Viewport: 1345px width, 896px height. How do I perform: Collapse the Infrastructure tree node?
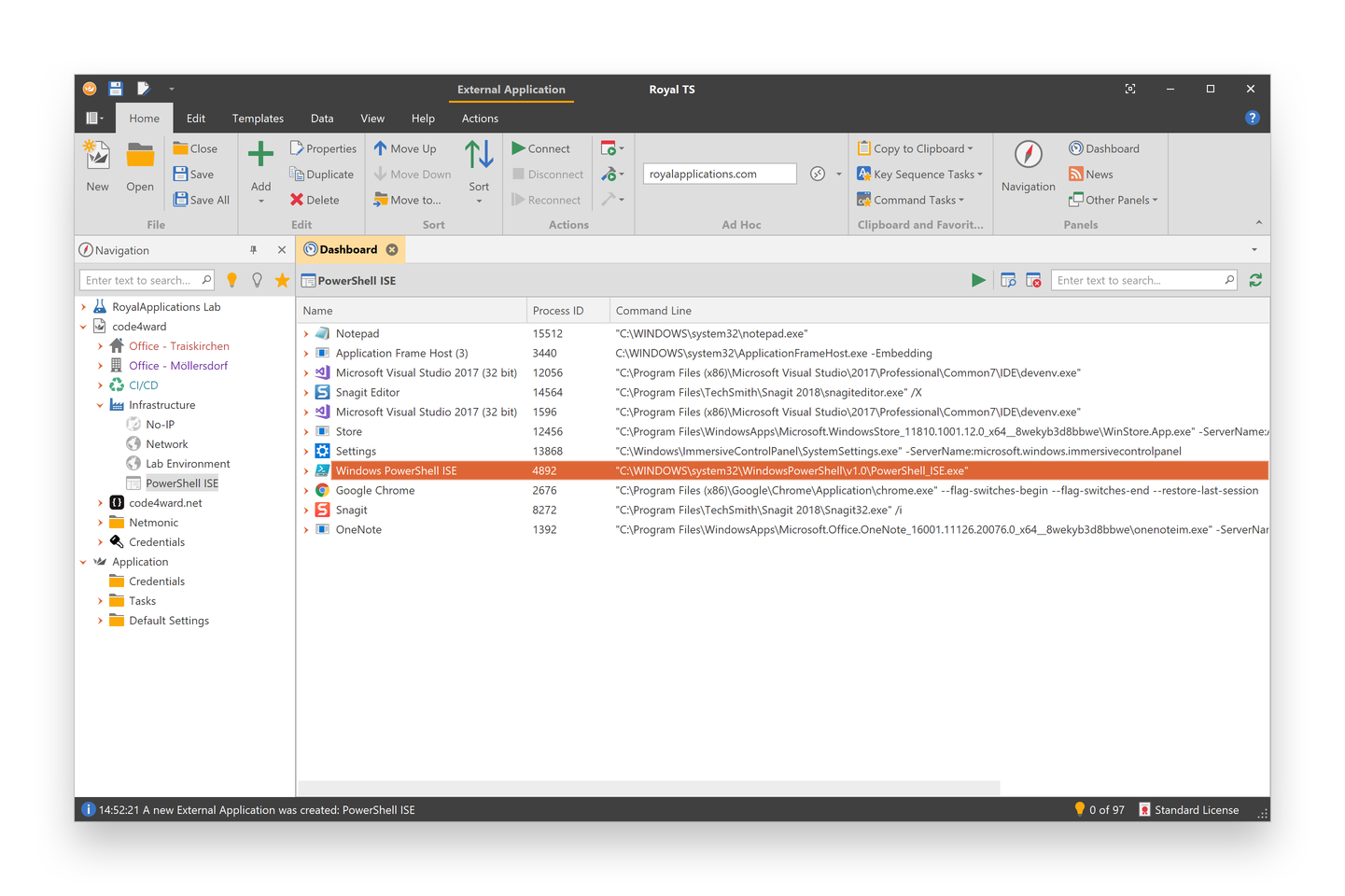click(100, 404)
